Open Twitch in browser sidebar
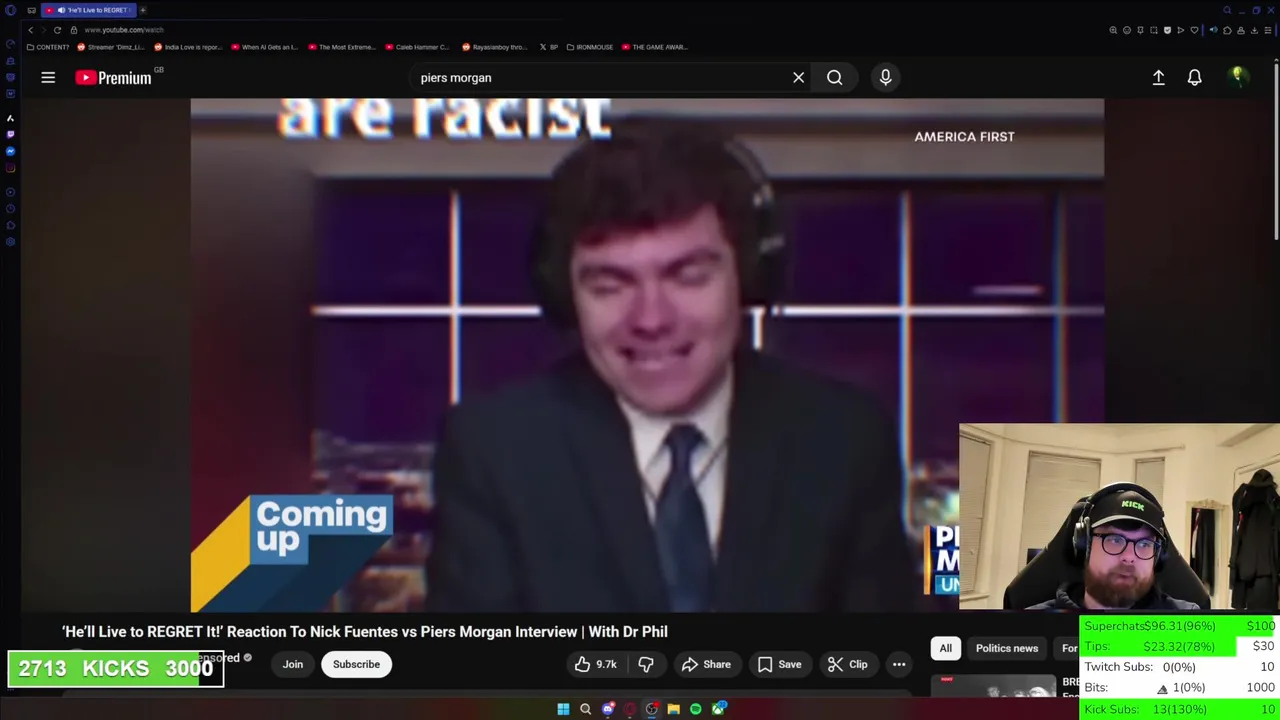Image resolution: width=1280 pixels, height=720 pixels. 10,134
